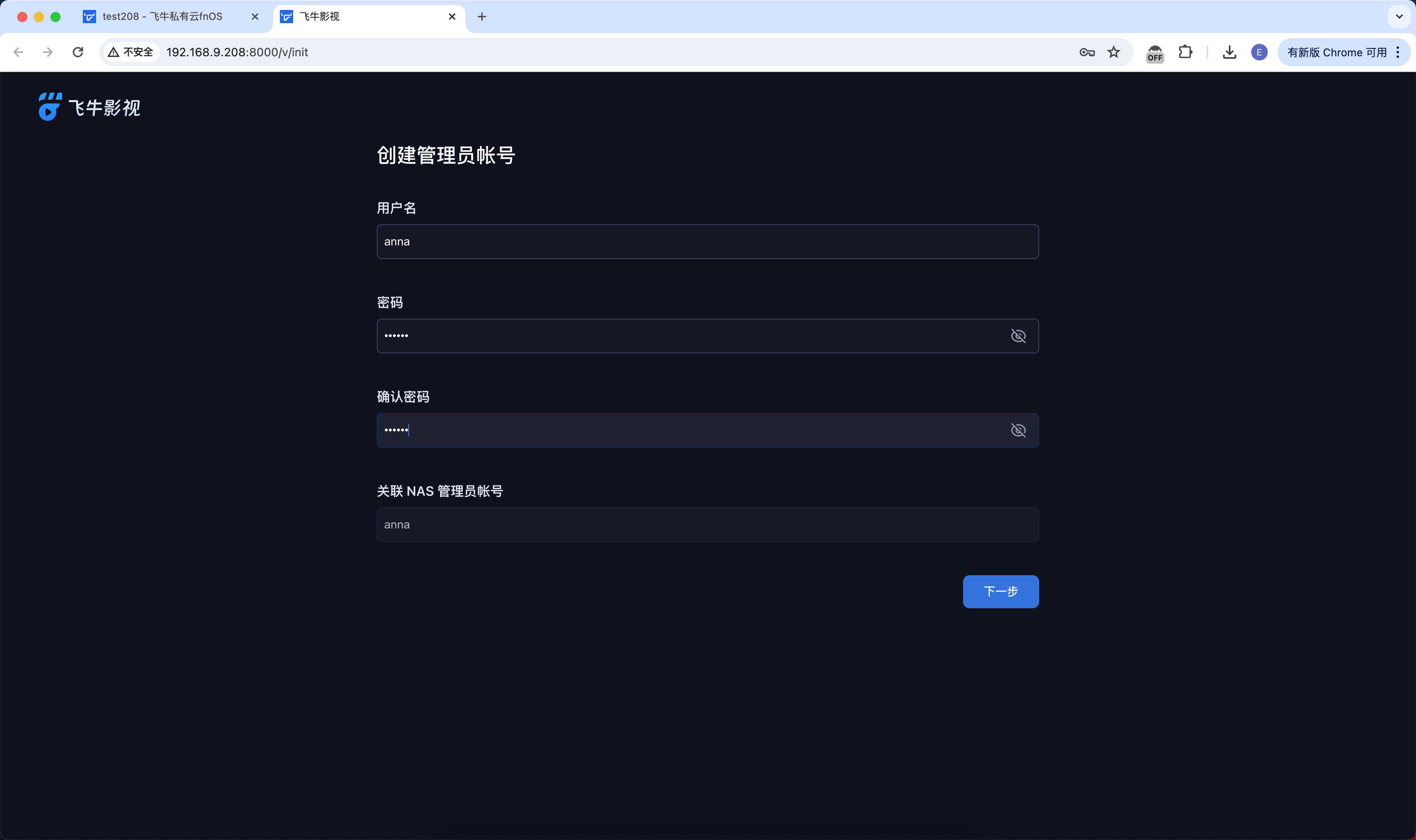
Task: Click the 飞牛影视 logo icon
Action: click(x=50, y=106)
